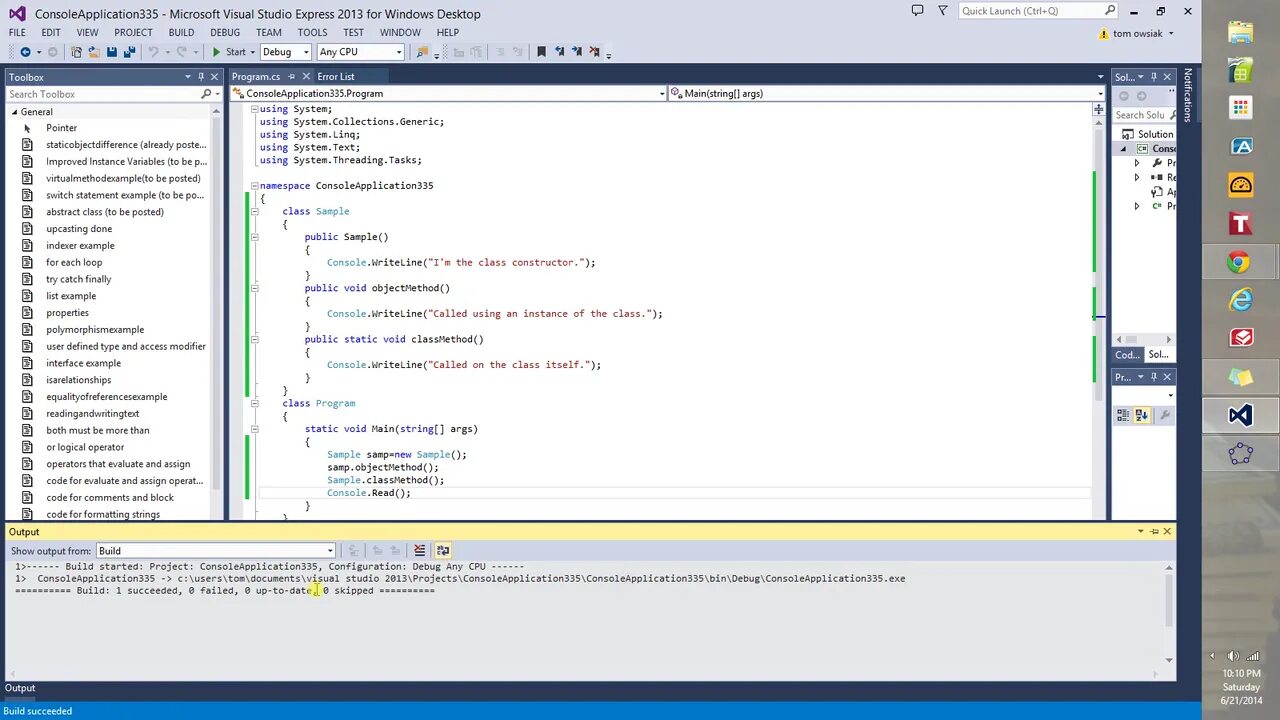This screenshot has height=720, width=1280.
Task: Toggle bookmark on the current line
Action: [x=541, y=52]
